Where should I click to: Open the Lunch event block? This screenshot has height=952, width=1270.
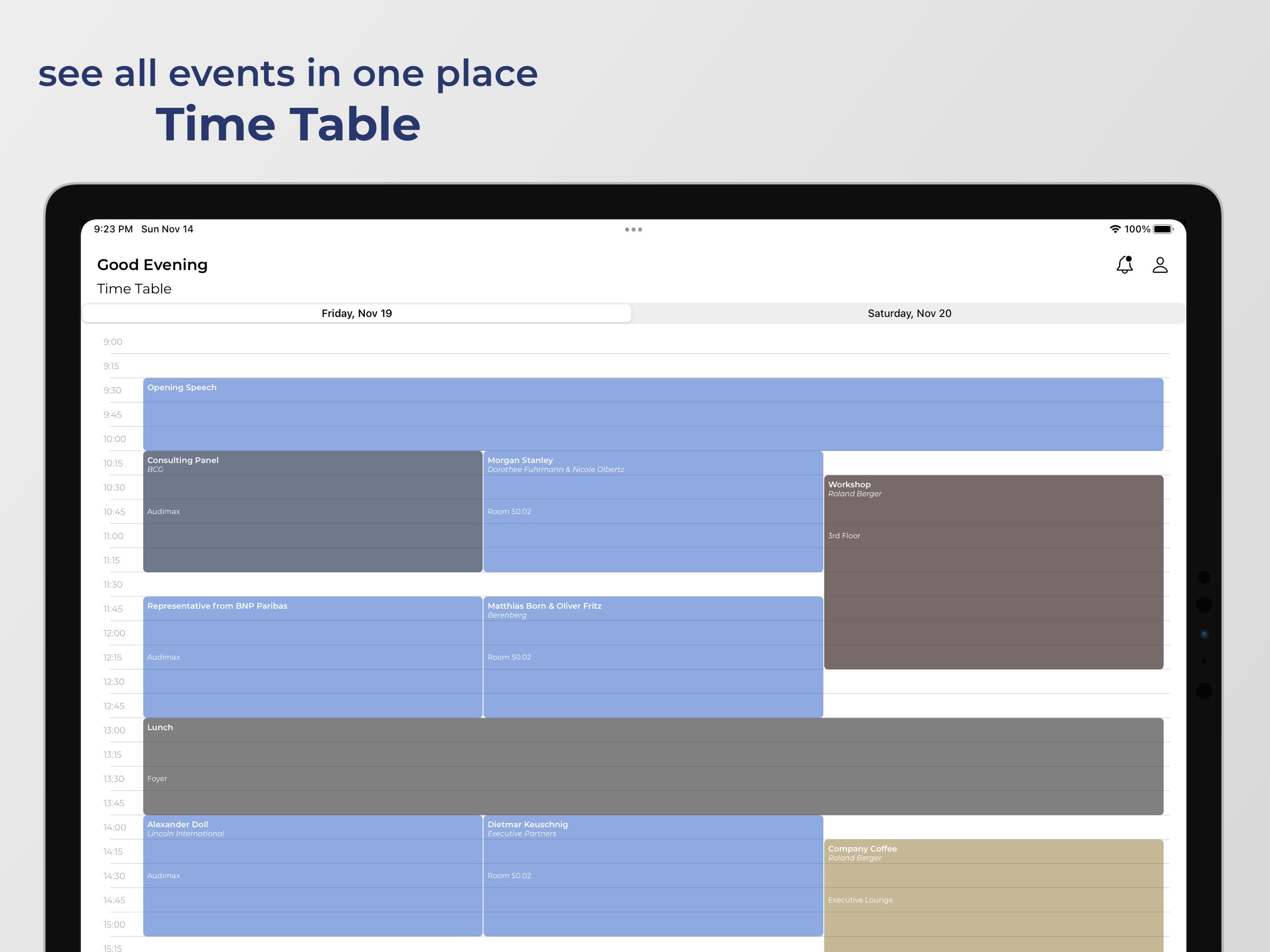653,767
